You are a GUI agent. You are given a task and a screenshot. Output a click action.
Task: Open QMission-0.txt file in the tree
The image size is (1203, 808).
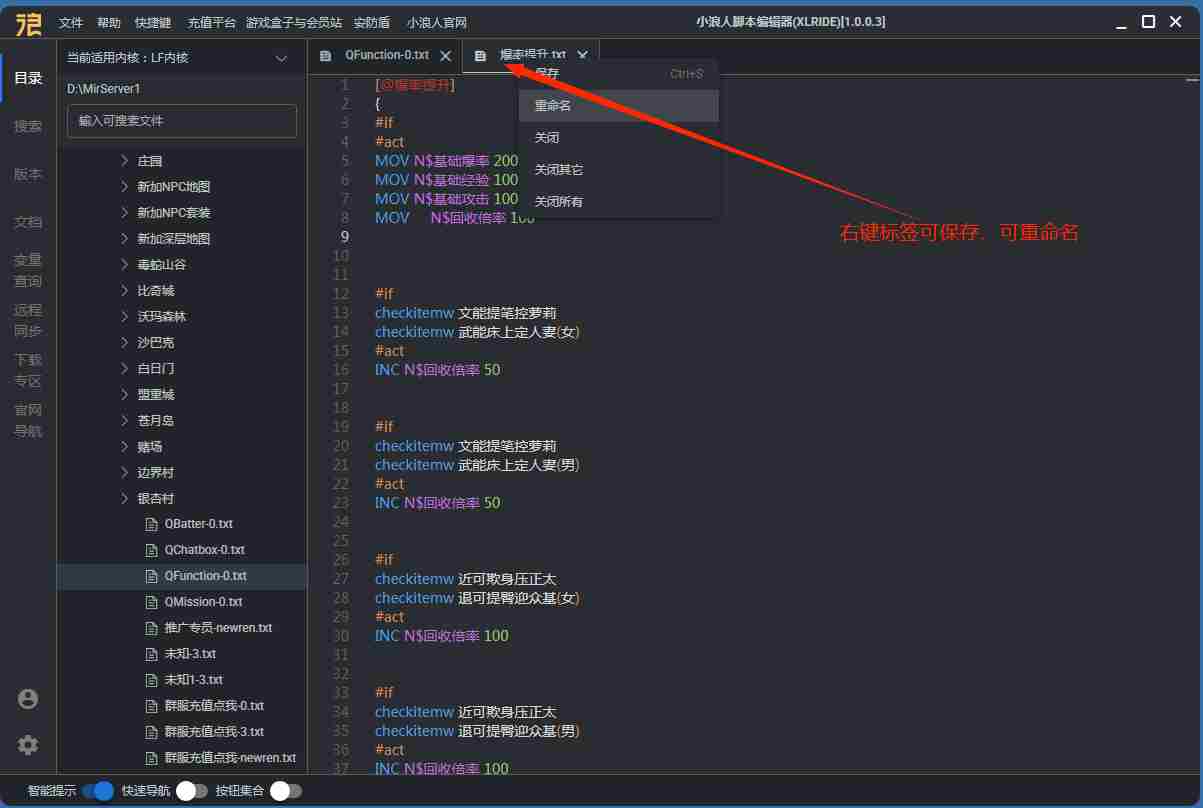(204, 602)
